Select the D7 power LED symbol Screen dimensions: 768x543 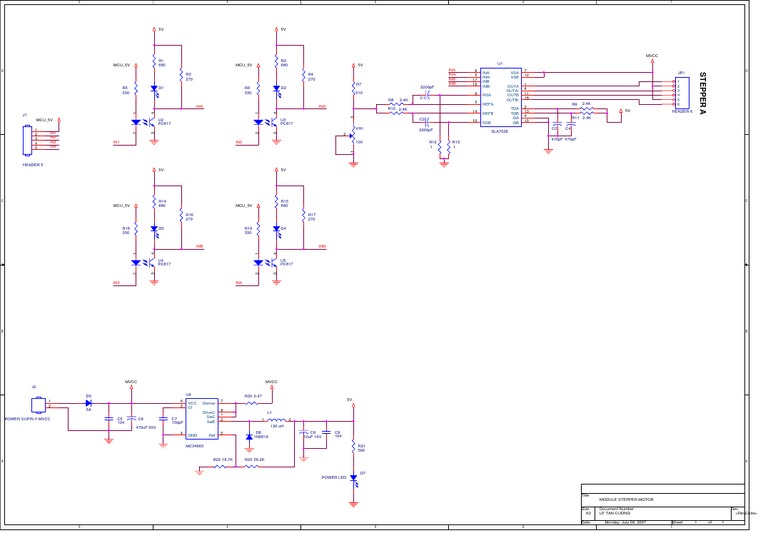(353, 479)
